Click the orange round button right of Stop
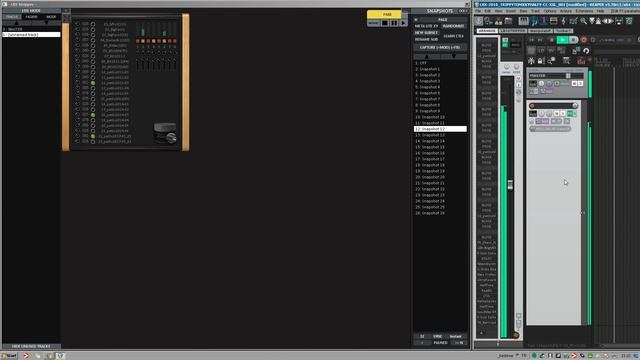The width and height of the screenshot is (640, 360). (584, 40)
